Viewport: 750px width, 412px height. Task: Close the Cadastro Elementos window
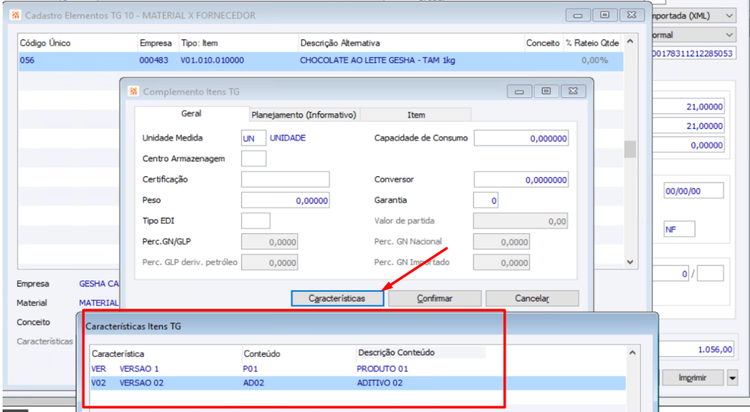pyautogui.click(x=631, y=15)
